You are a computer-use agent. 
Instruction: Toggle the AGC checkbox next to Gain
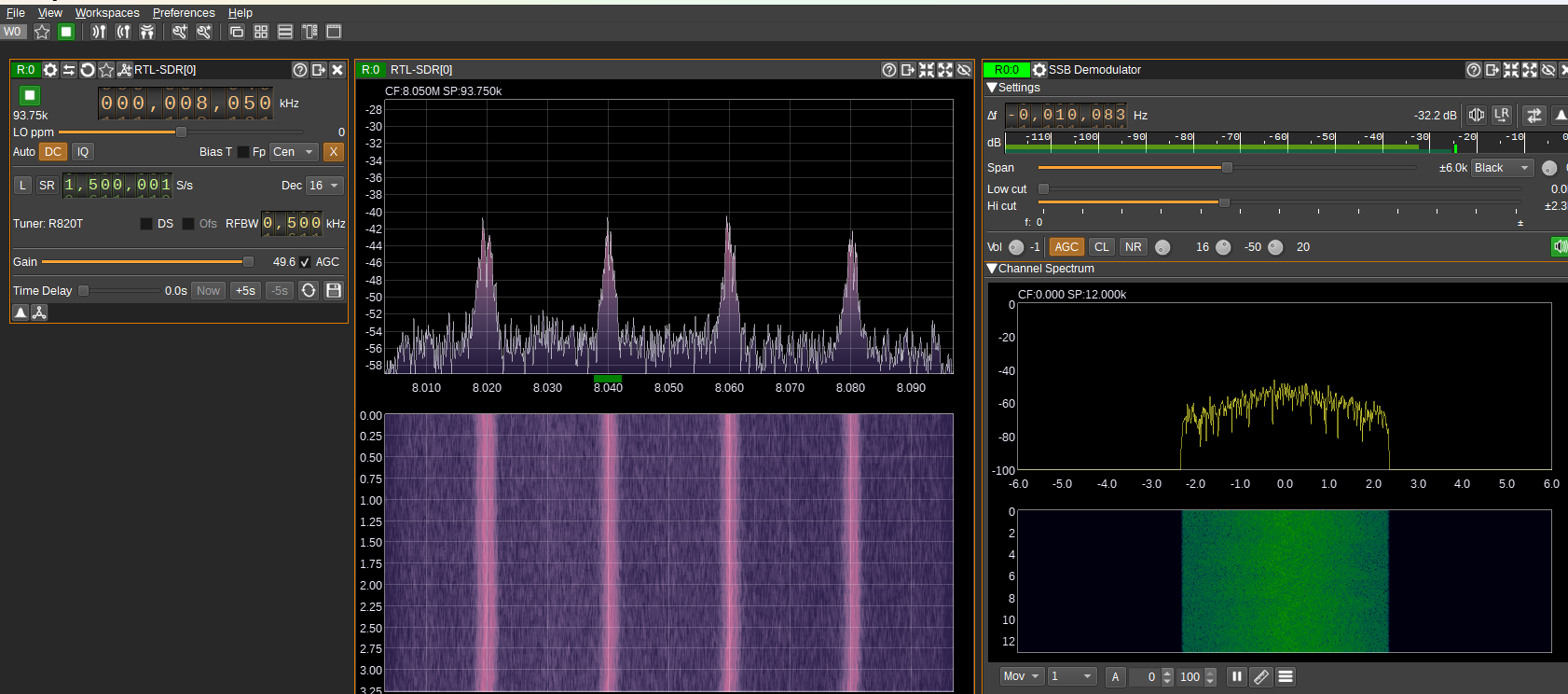tap(305, 262)
